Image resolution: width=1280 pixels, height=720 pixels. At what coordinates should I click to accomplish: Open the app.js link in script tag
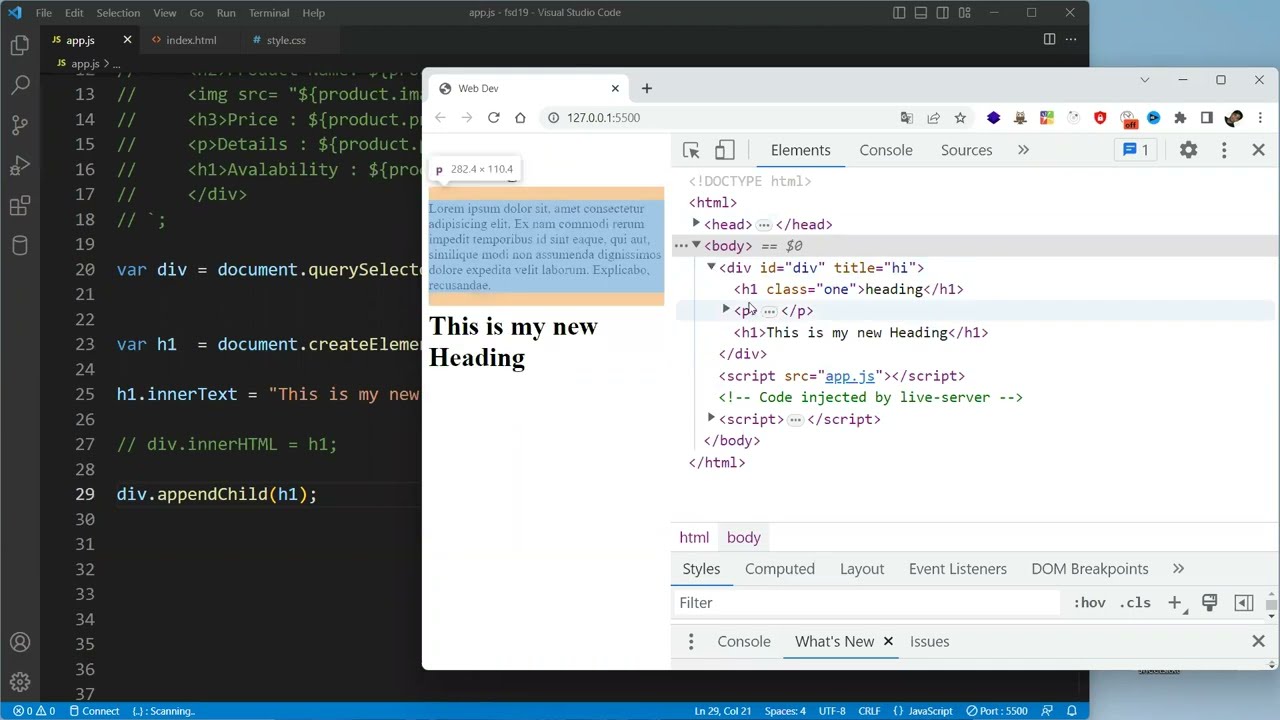(x=849, y=376)
